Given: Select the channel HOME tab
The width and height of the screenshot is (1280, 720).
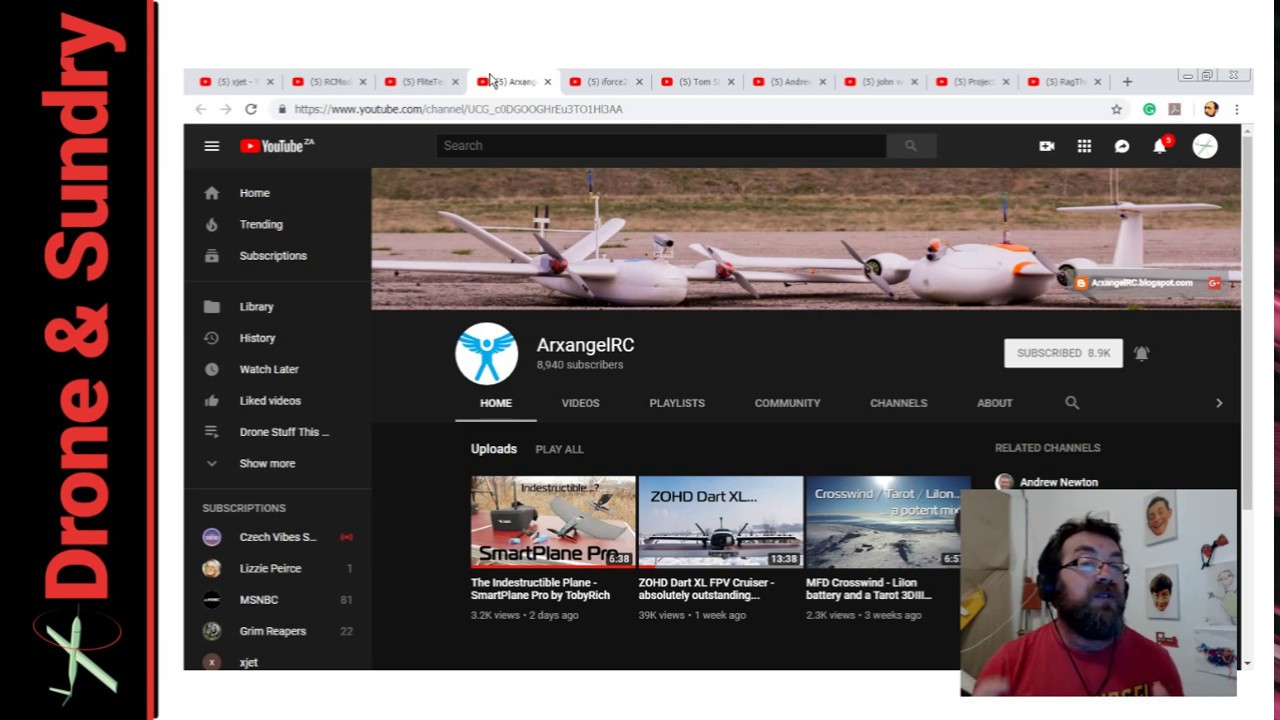Looking at the screenshot, I should (x=496, y=403).
